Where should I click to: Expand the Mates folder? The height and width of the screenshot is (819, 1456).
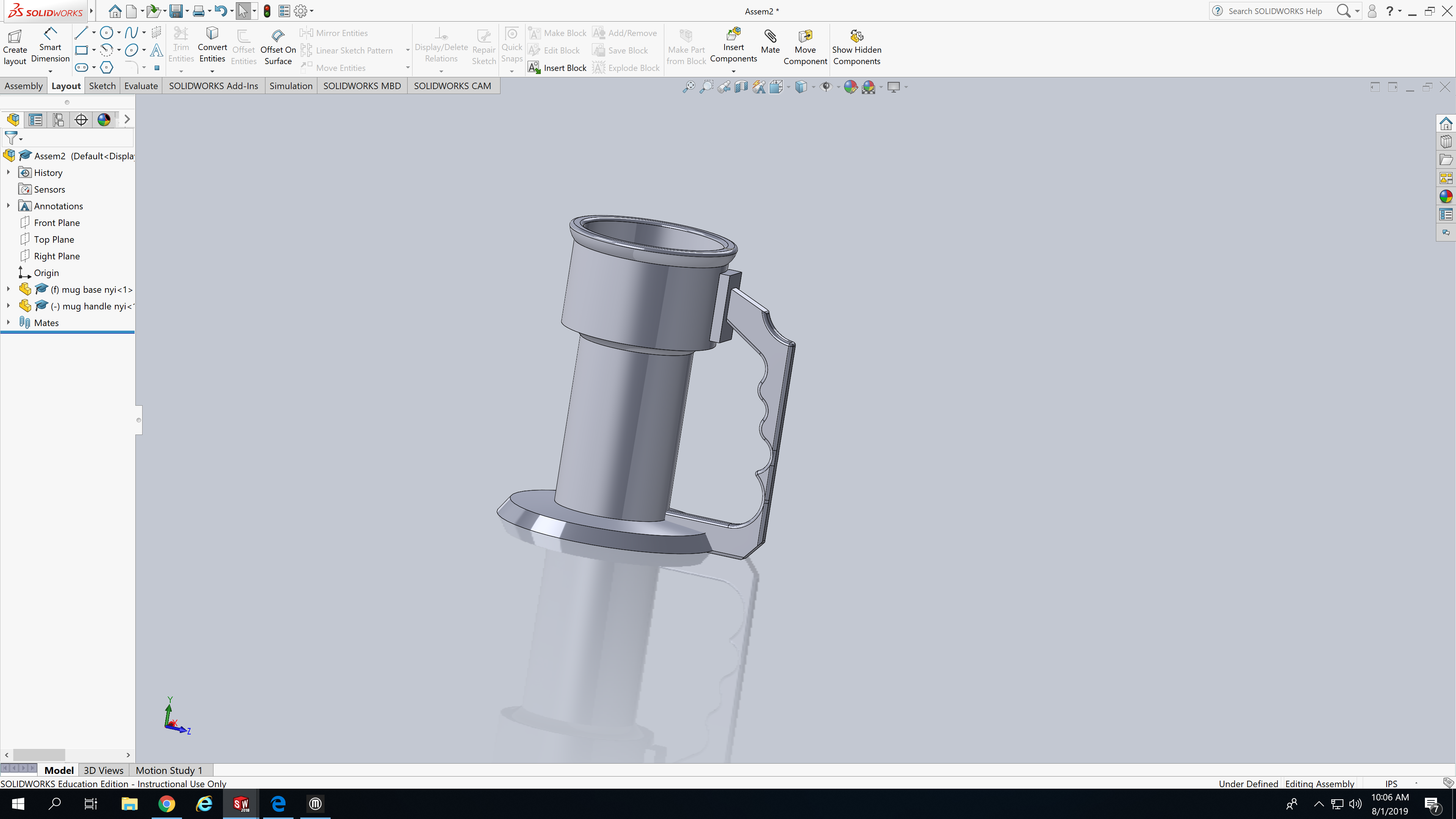pyautogui.click(x=8, y=323)
